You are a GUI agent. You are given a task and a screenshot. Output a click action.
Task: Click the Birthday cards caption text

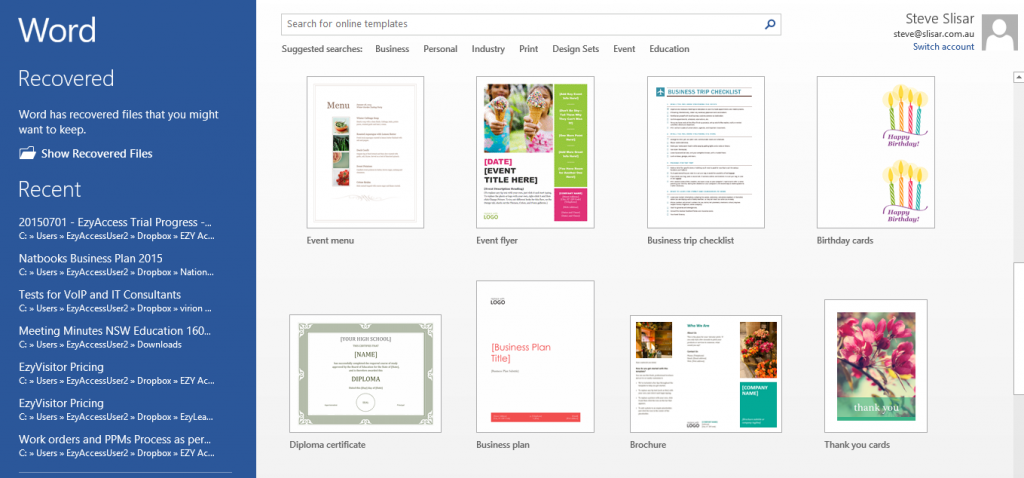pyautogui.click(x=844, y=240)
